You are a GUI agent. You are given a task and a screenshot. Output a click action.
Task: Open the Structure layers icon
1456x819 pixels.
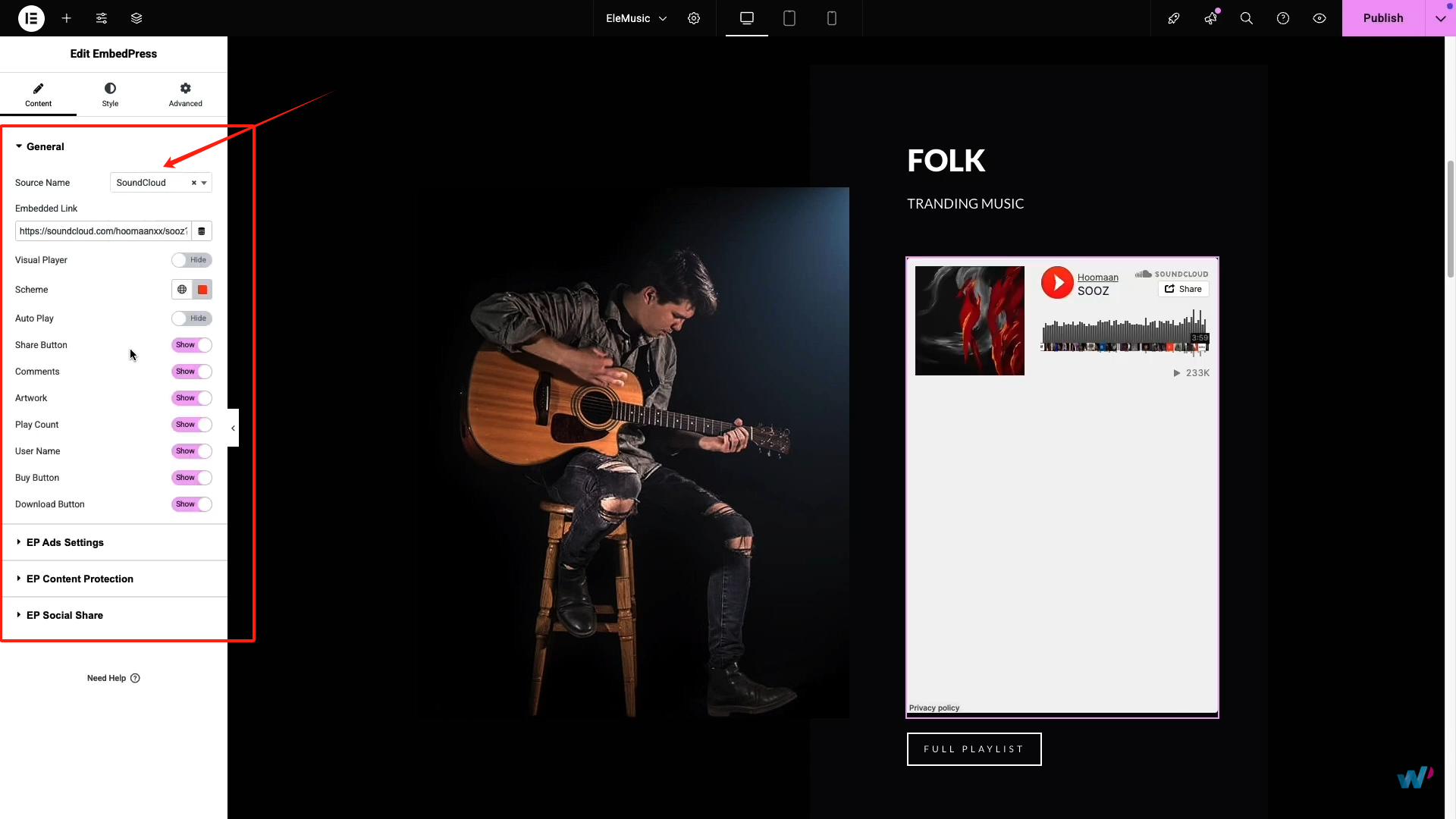coord(136,18)
